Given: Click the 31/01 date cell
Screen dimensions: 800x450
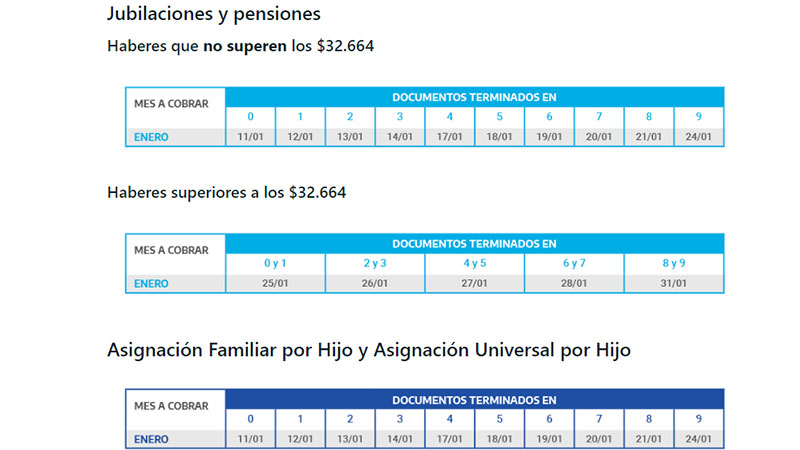Looking at the screenshot, I should coord(674,284).
